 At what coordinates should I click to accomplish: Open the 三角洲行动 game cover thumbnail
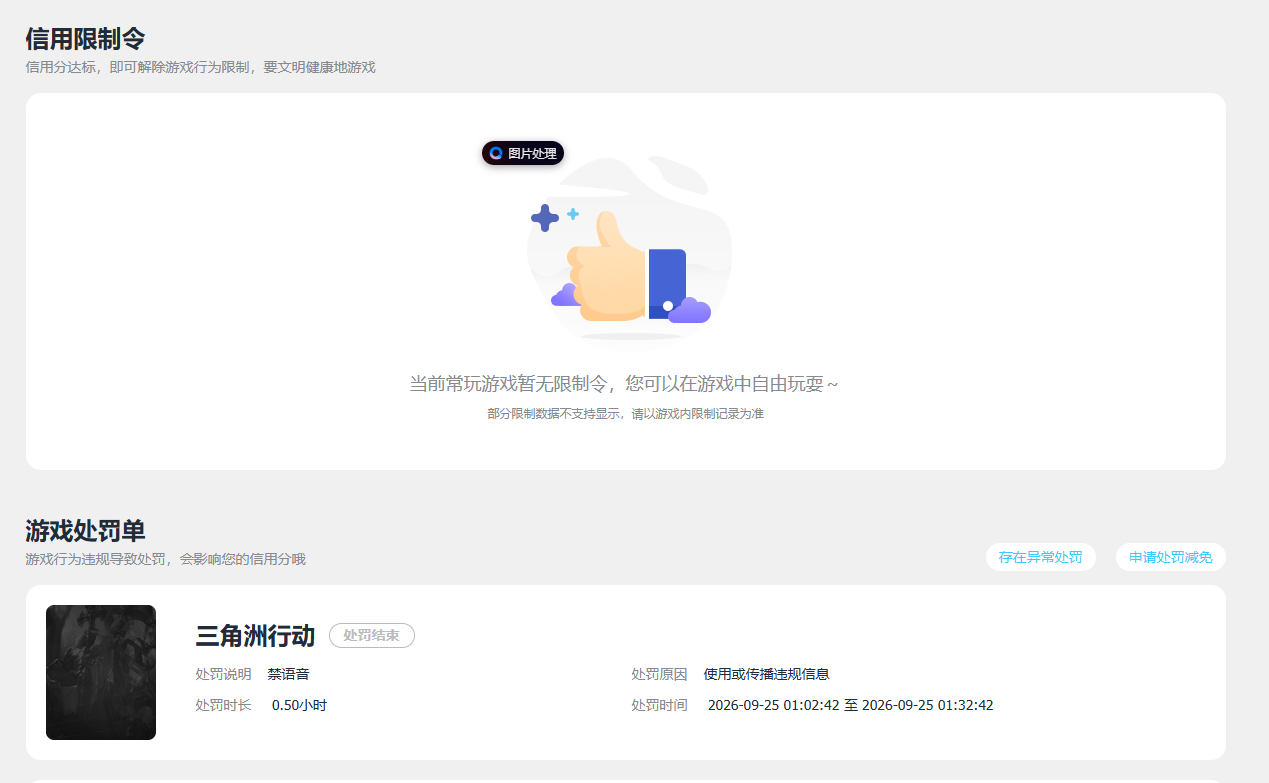[x=101, y=672]
